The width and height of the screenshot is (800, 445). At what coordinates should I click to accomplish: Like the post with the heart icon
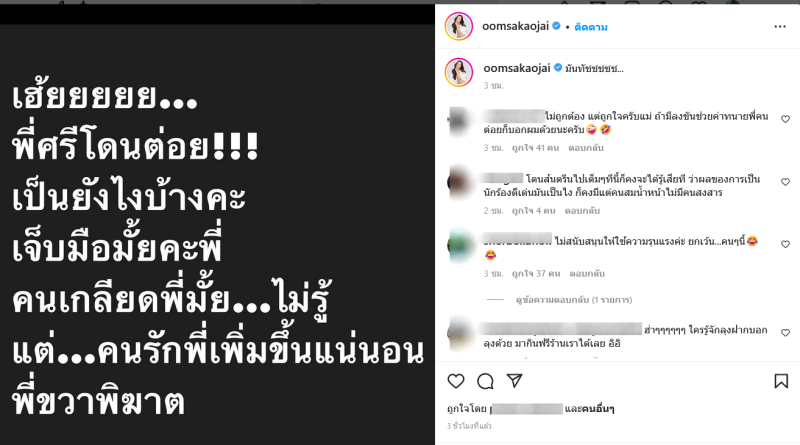pos(456,381)
